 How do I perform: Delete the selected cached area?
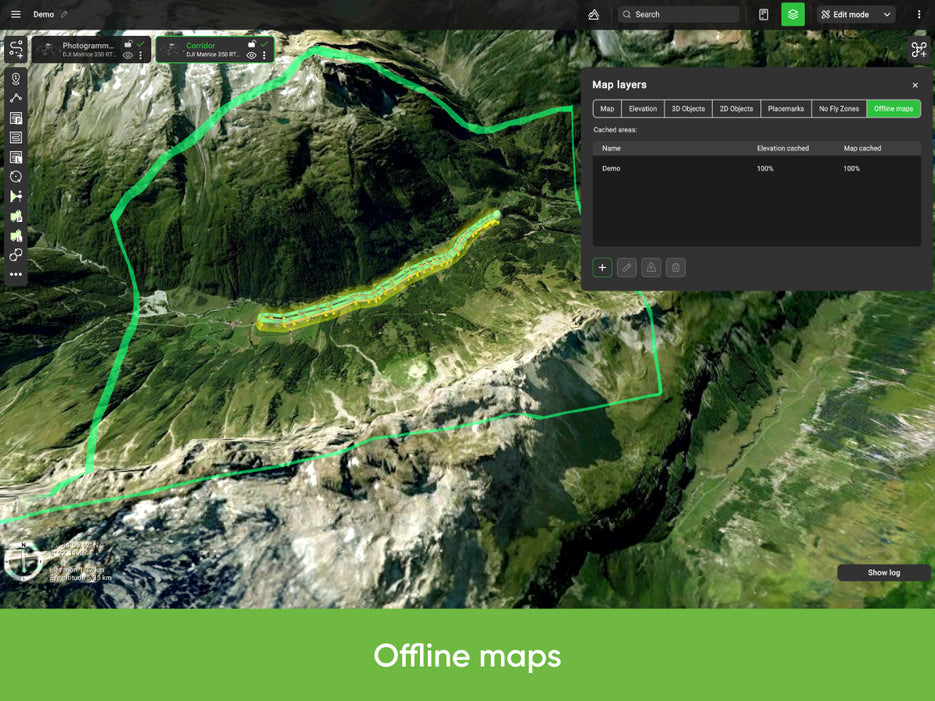point(676,268)
